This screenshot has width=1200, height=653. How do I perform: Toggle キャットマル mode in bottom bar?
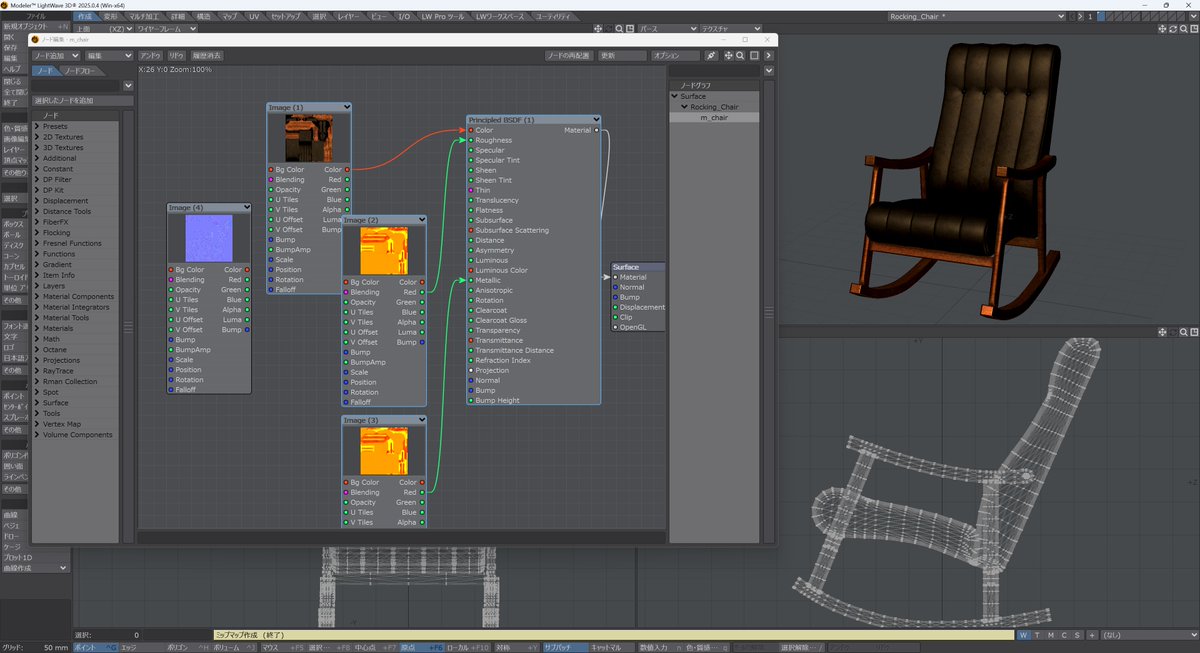(x=614, y=647)
